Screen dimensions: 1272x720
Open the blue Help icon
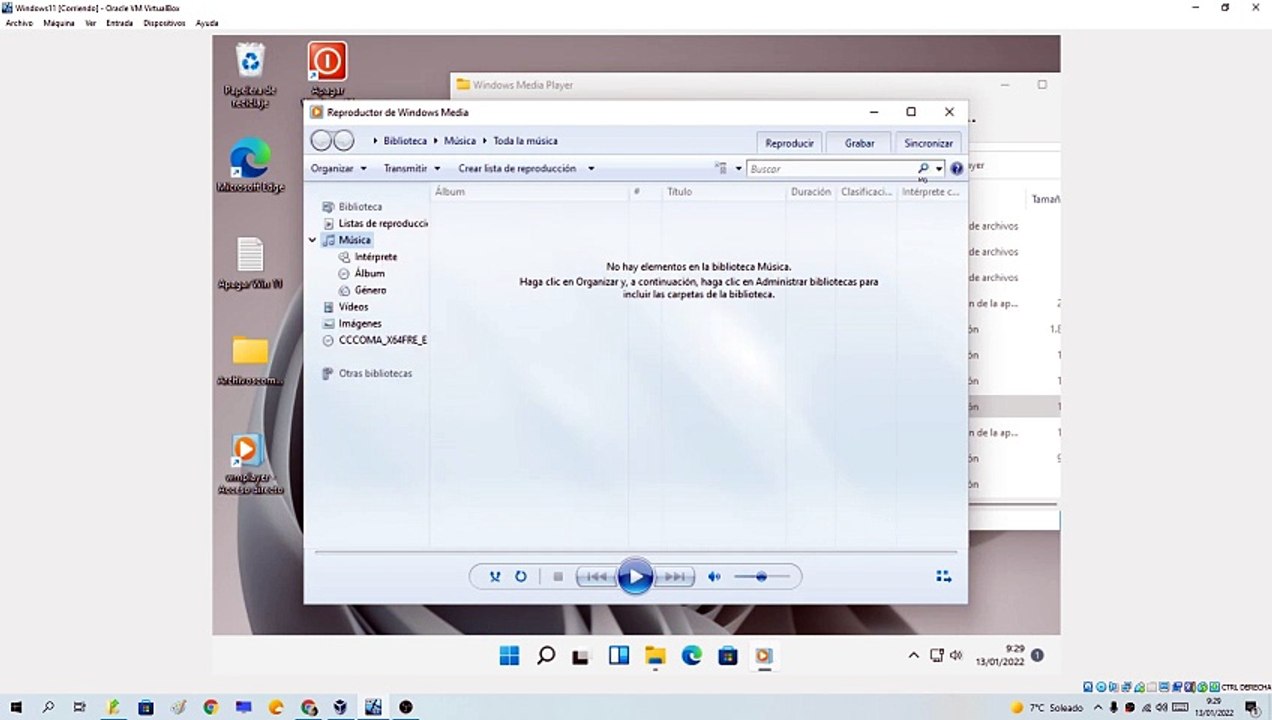(x=956, y=169)
